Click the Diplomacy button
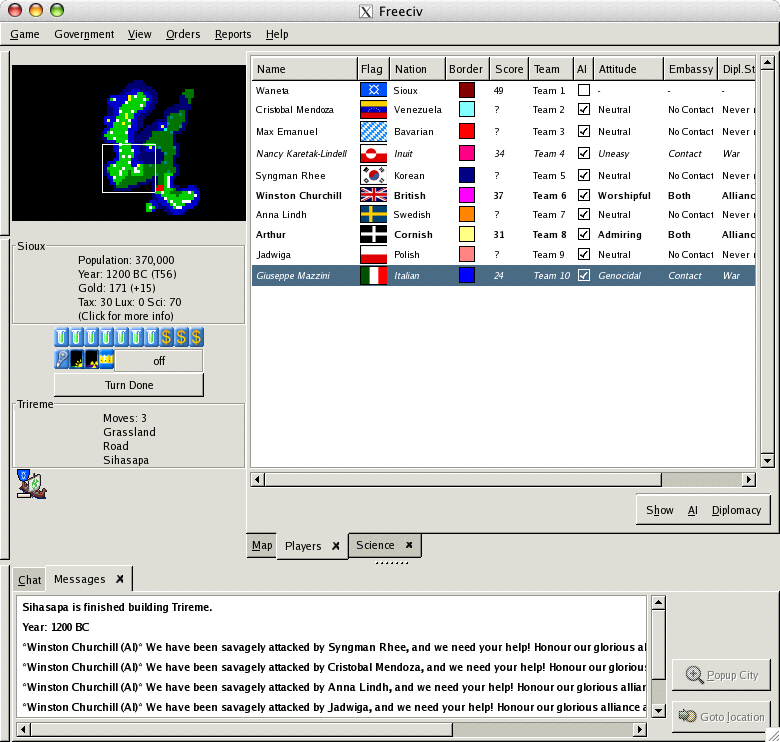Image resolution: width=780 pixels, height=742 pixels. pos(736,510)
